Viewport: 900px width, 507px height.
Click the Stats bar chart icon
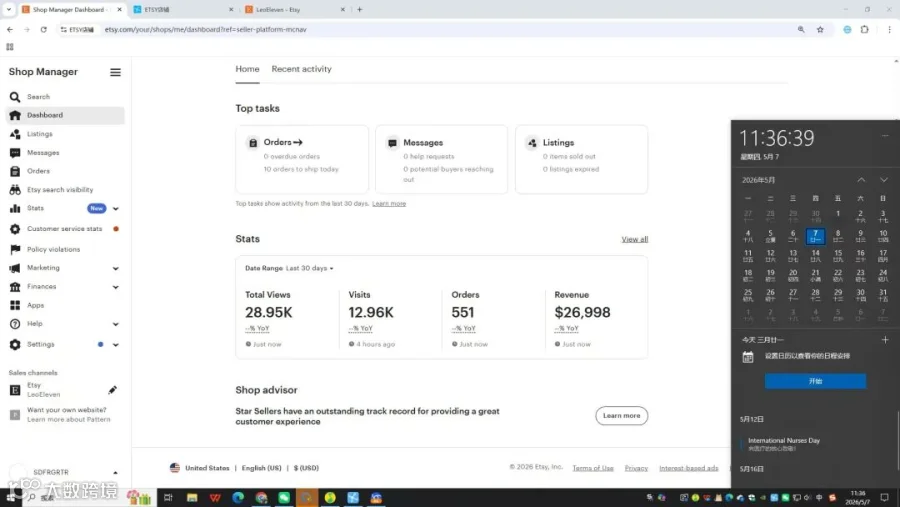click(x=15, y=208)
